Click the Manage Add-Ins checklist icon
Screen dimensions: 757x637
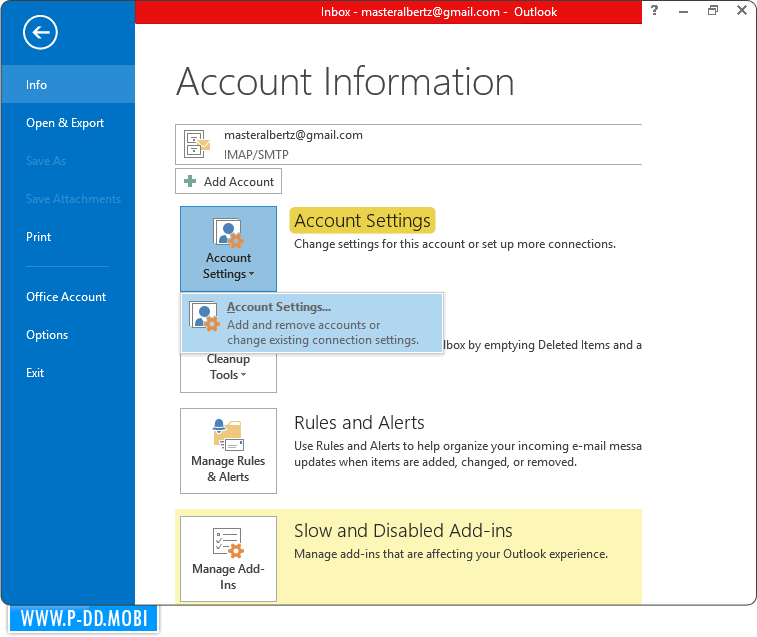click(x=228, y=543)
